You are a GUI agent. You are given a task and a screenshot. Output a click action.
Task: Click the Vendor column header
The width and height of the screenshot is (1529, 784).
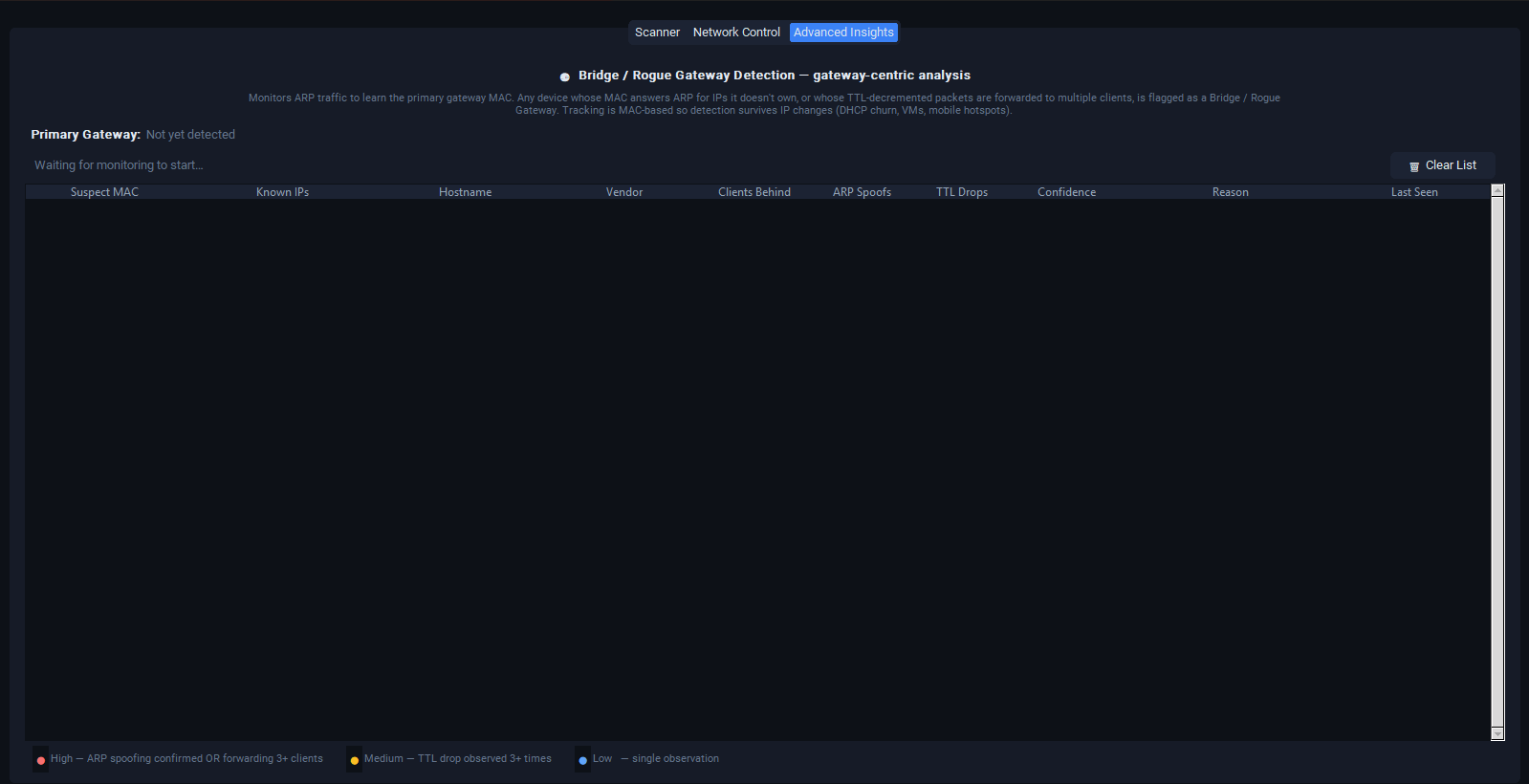pyautogui.click(x=624, y=192)
